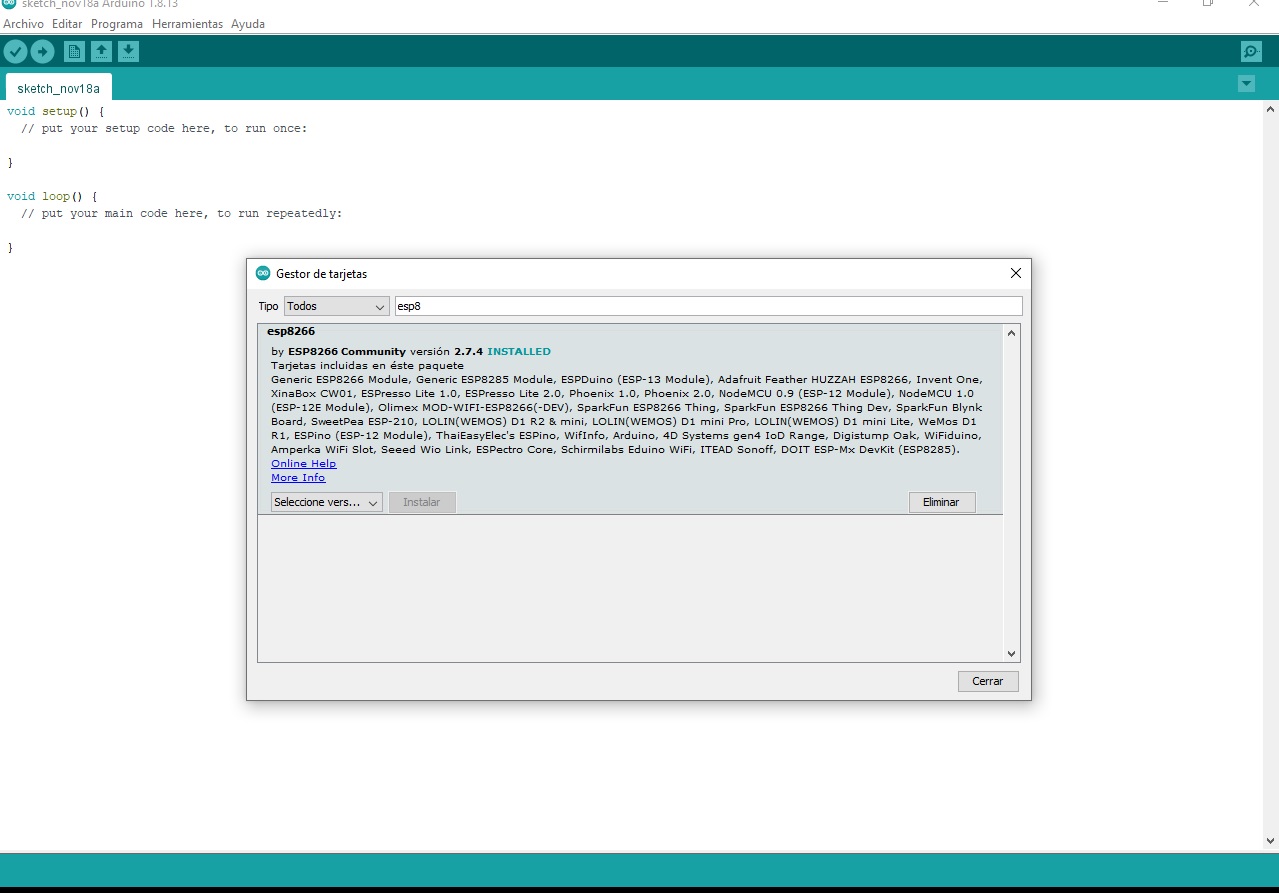Select the esp8266 package title
The image size is (1279, 893).
tap(291, 331)
